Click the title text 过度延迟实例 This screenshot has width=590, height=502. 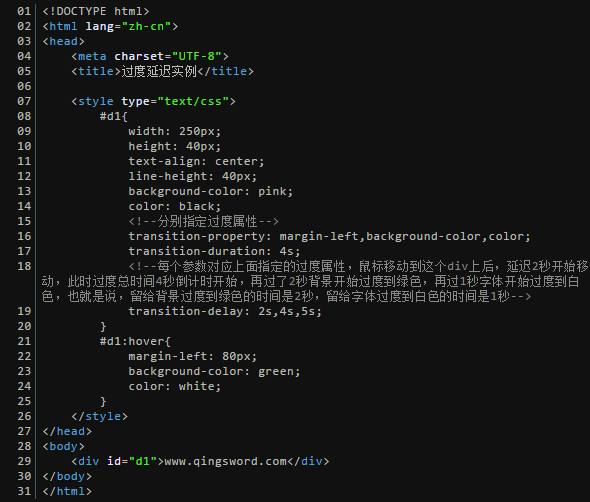point(159,71)
